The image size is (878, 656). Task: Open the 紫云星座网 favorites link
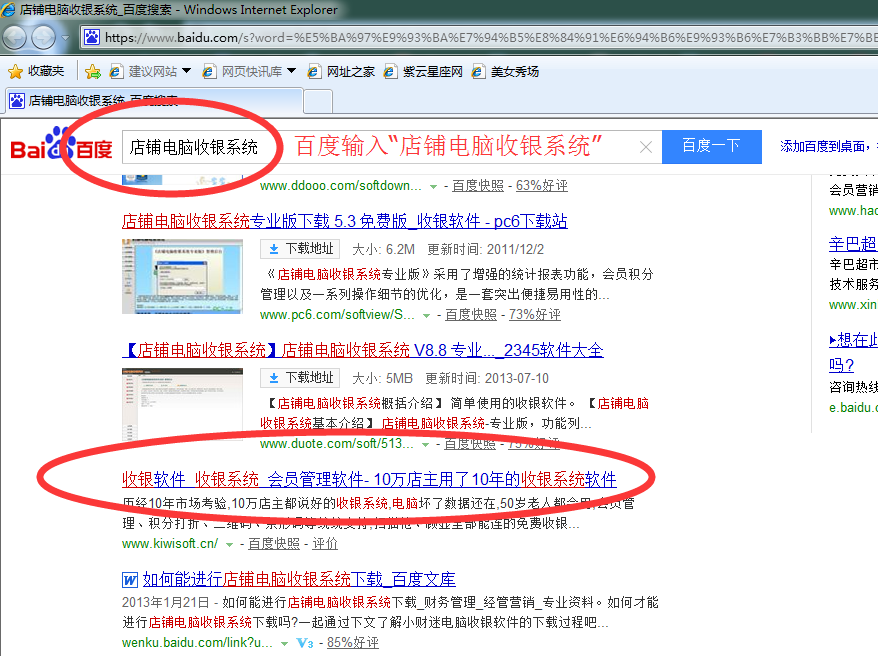pyautogui.click(x=423, y=71)
